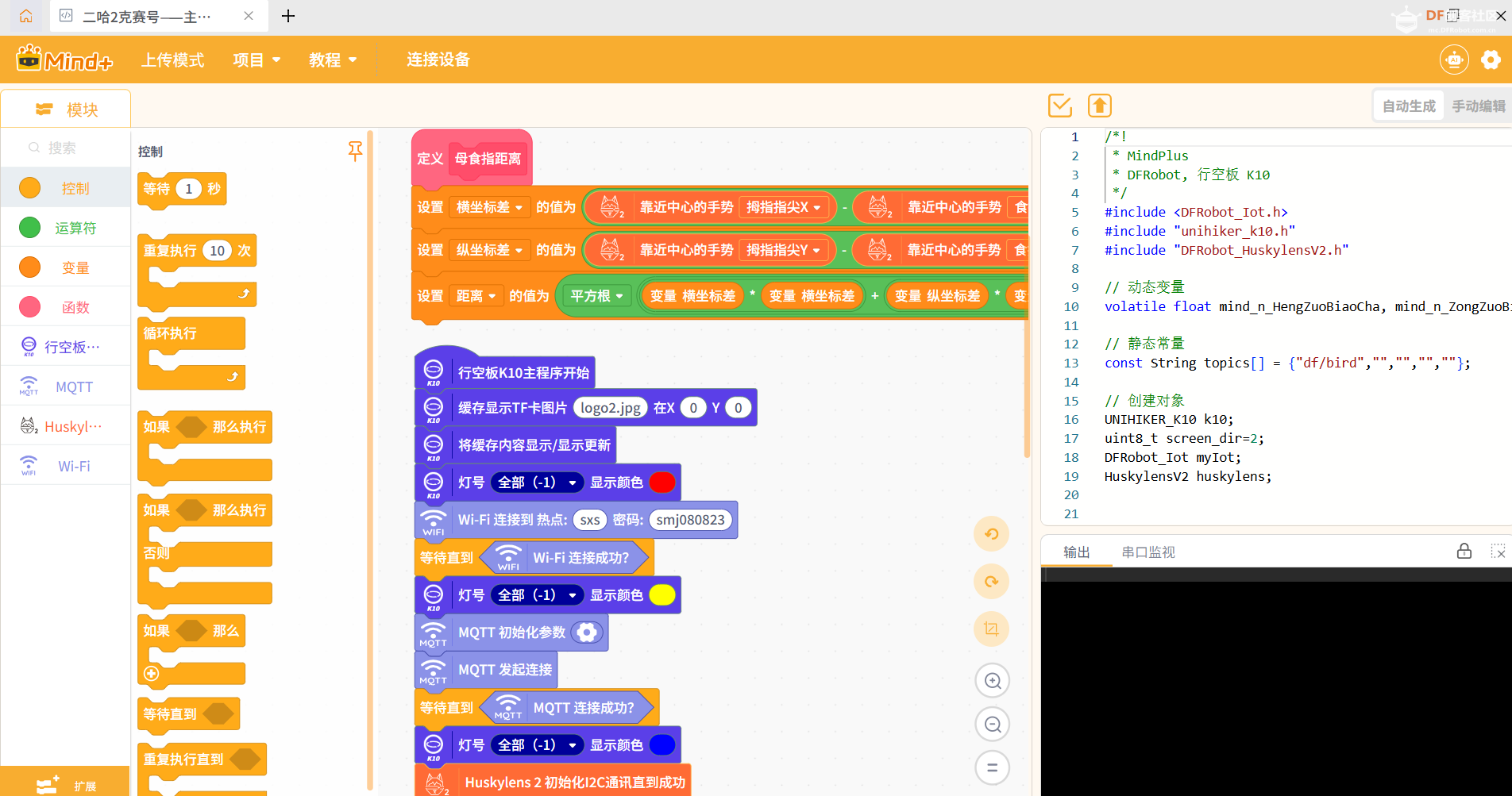The height and width of the screenshot is (796, 1512).
Task: Select the Wi-Fi category
Action: coord(65,466)
